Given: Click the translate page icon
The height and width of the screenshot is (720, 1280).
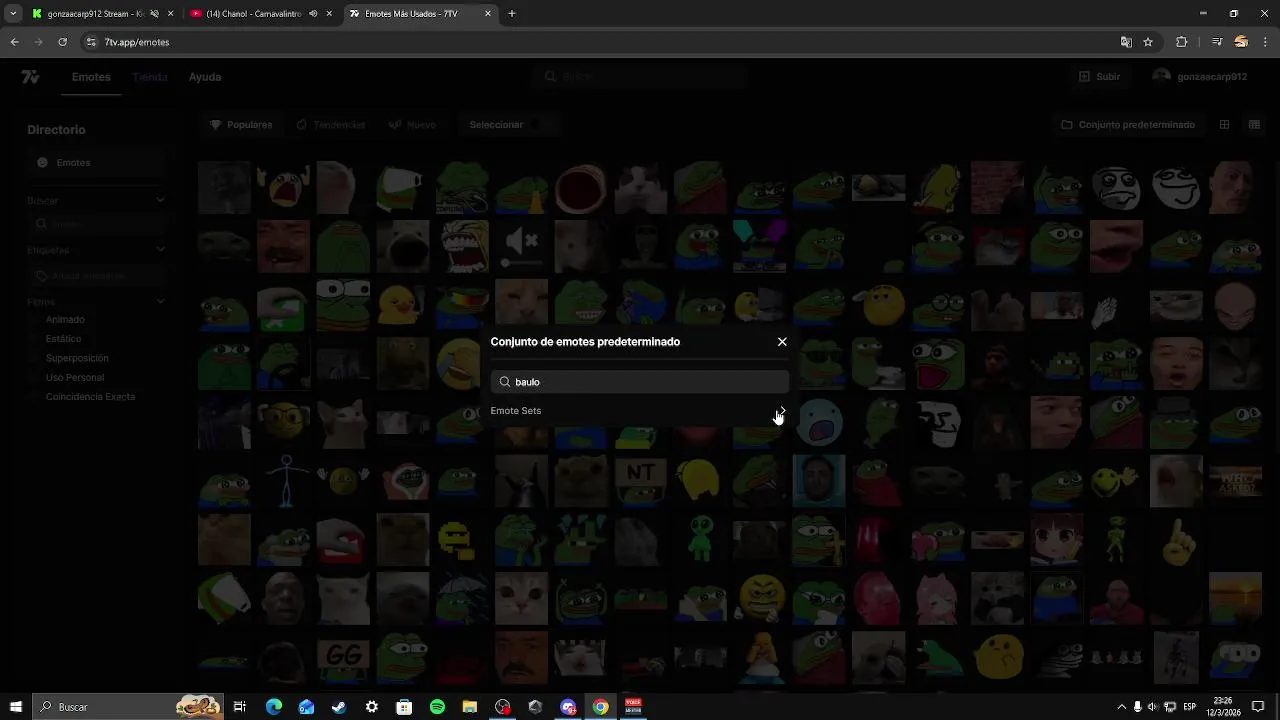Looking at the screenshot, I should [x=1126, y=42].
